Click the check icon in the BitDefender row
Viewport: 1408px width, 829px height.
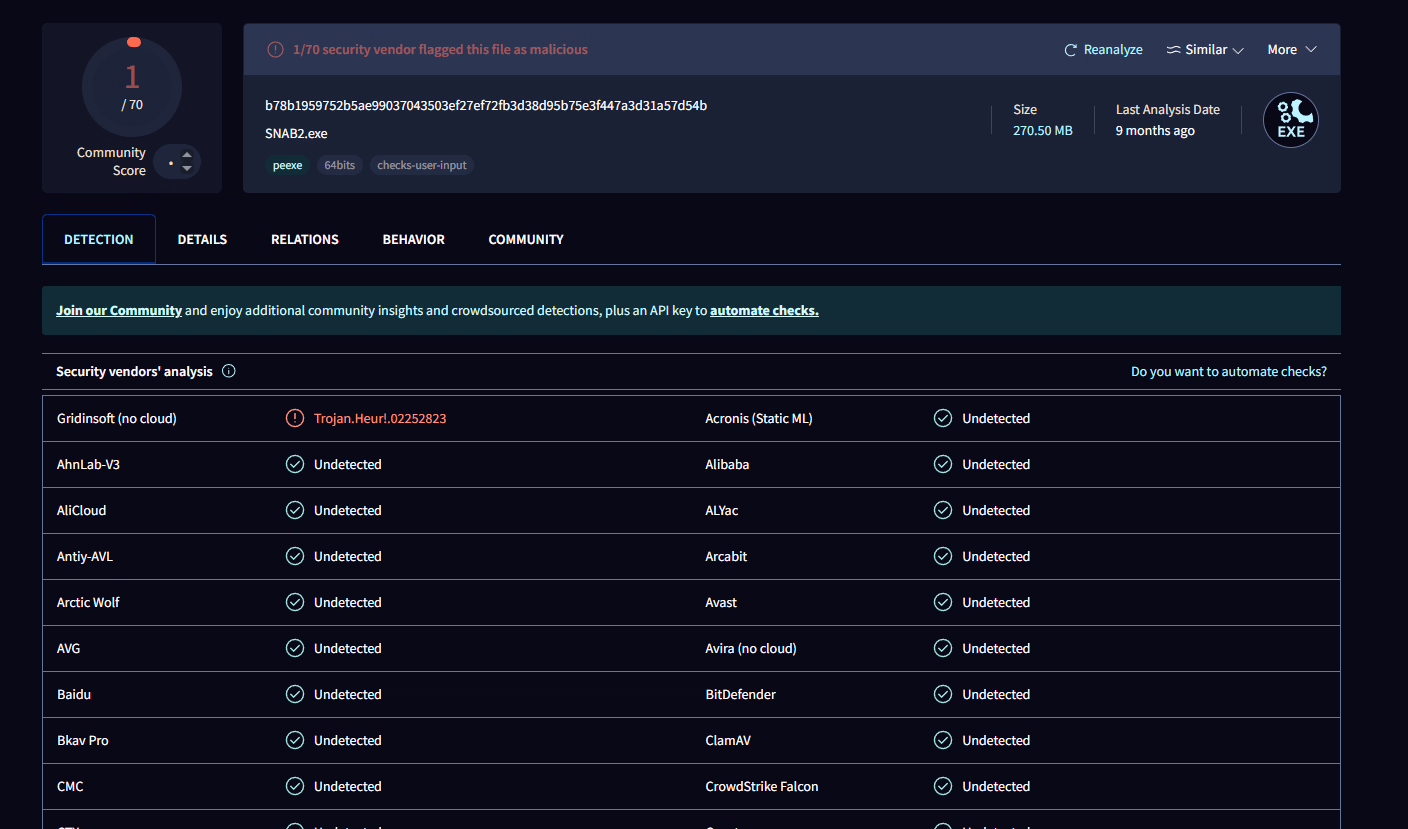point(943,694)
